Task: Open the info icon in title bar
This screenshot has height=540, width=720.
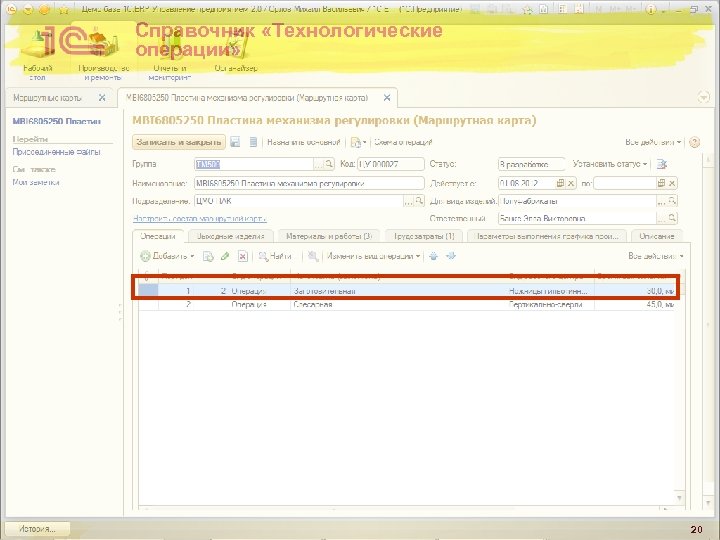Action: point(650,9)
